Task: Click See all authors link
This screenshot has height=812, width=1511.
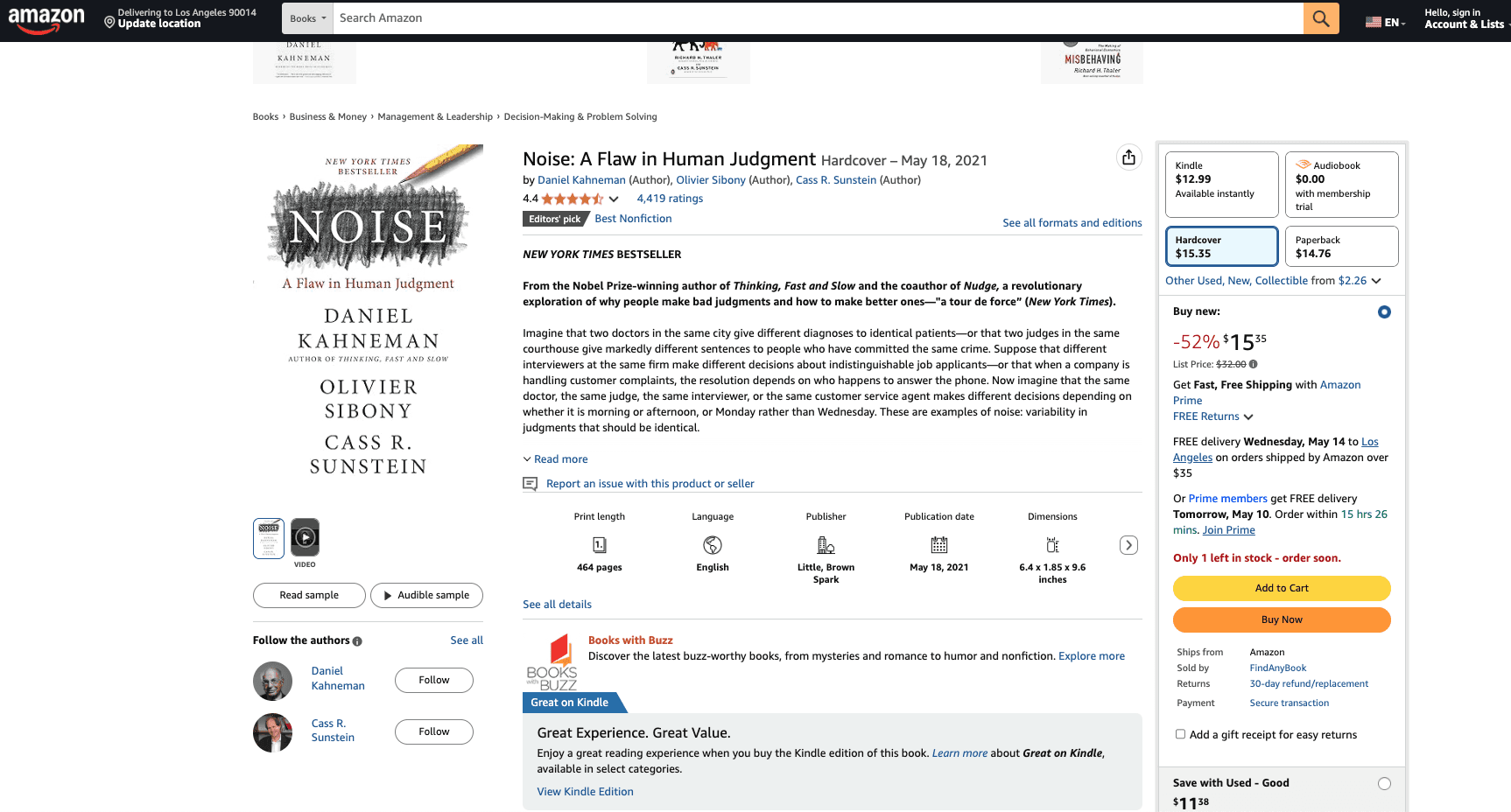Action: pos(467,640)
